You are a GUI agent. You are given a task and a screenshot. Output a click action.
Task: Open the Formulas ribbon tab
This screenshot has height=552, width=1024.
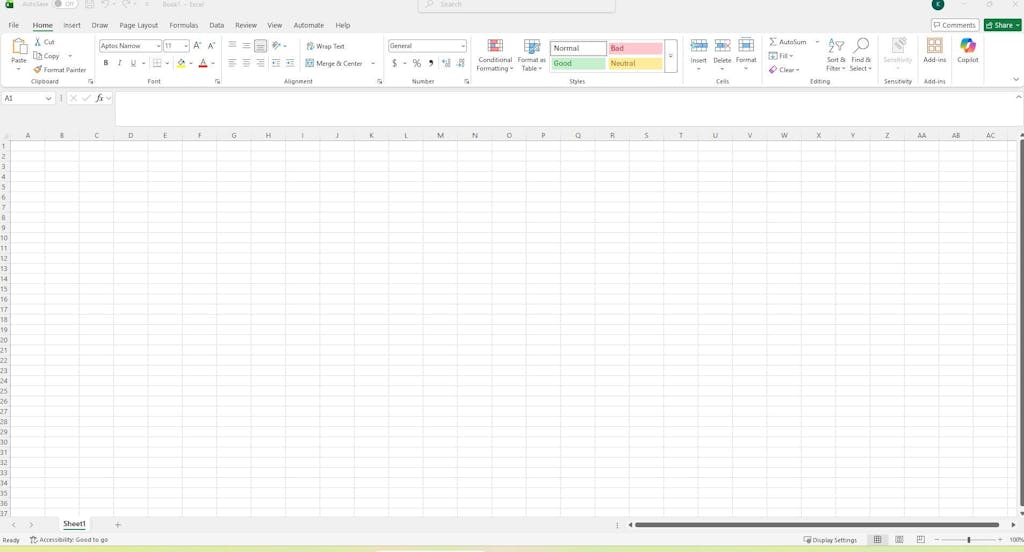coord(183,25)
